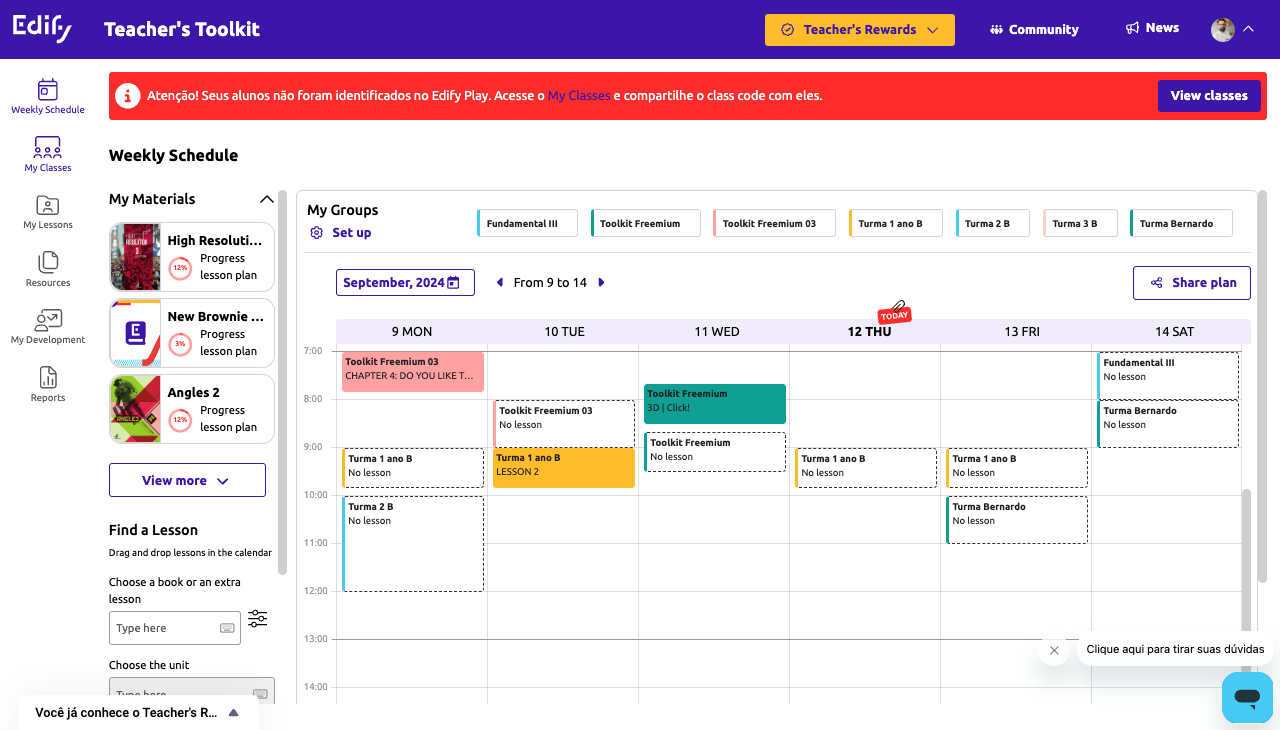Collapse the My Materials section

[266, 199]
